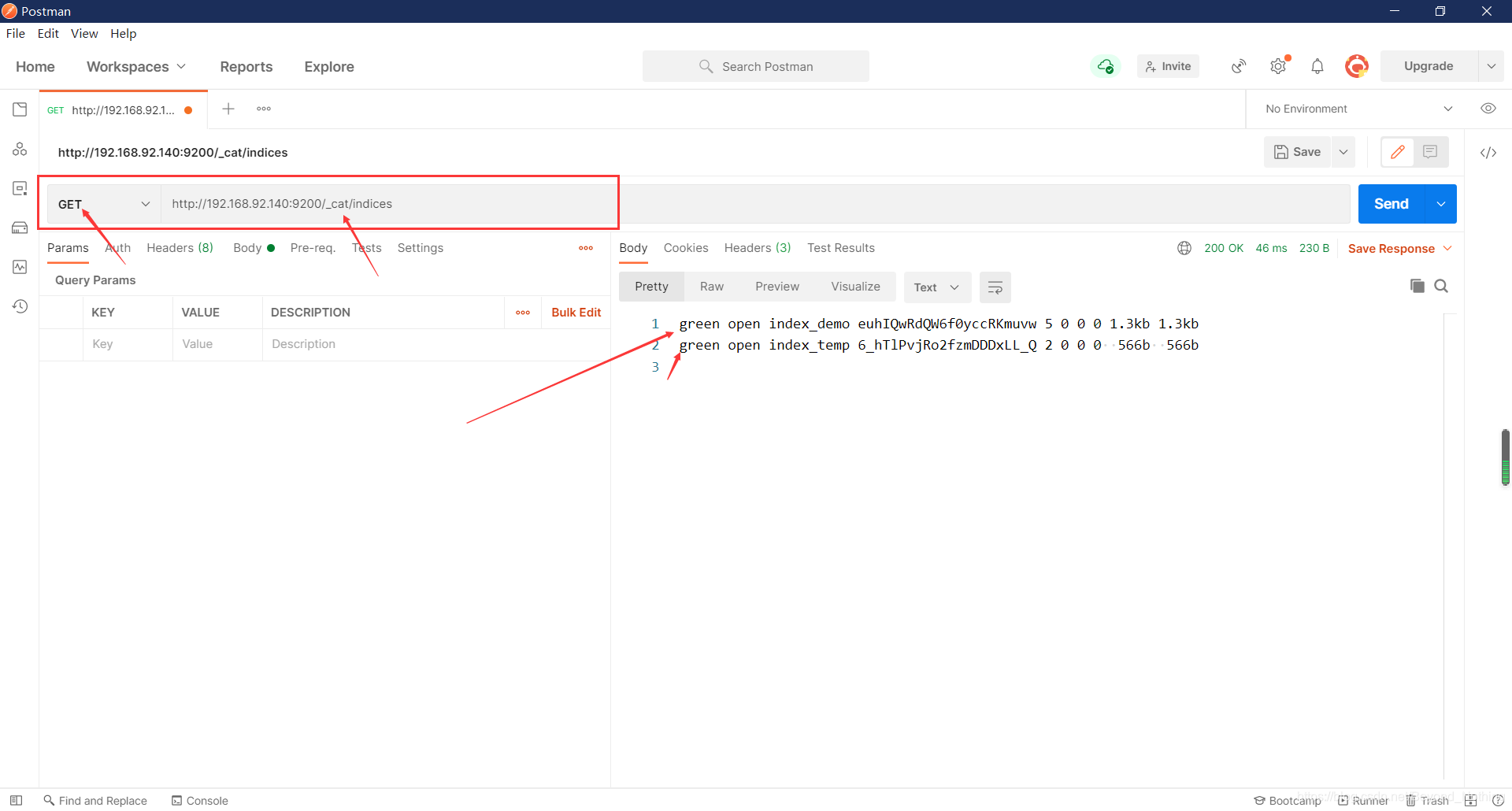1512x811 pixels.
Task: Switch to request Headers (8) tab
Action: pyautogui.click(x=180, y=248)
